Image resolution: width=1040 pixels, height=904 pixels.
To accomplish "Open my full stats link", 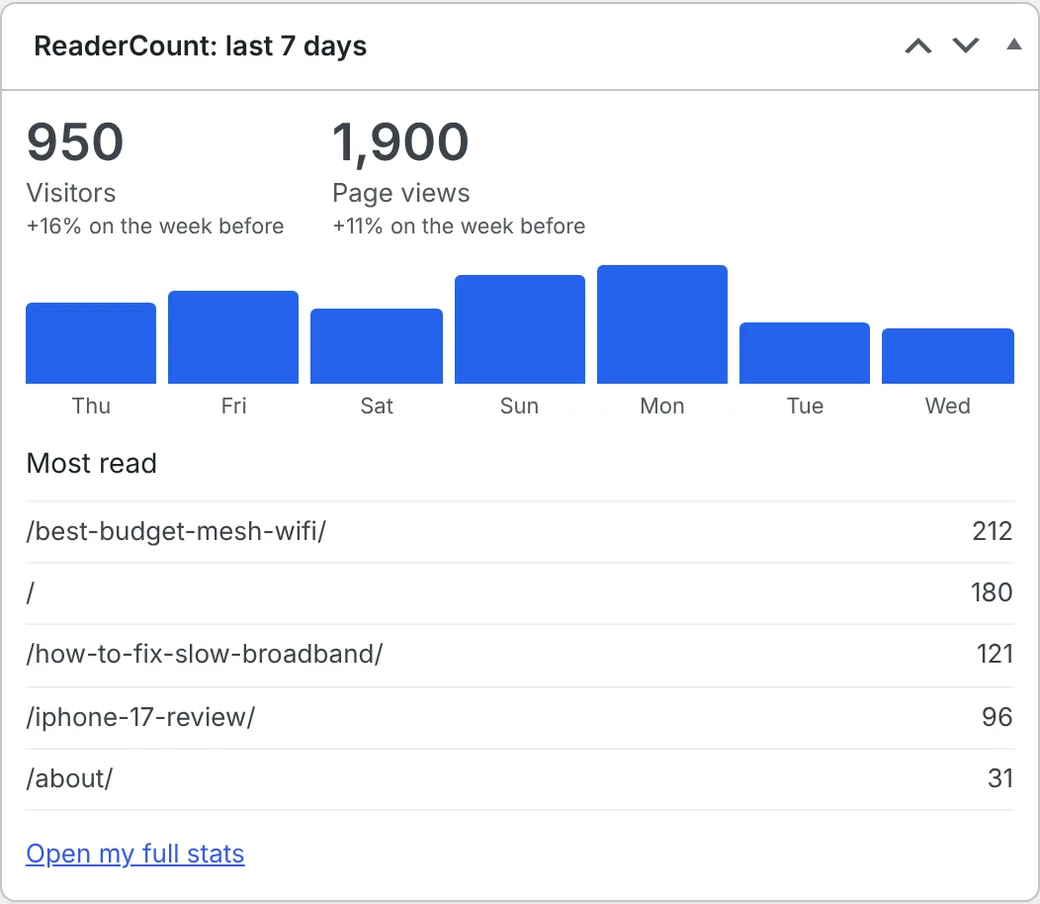I will pyautogui.click(x=135, y=854).
